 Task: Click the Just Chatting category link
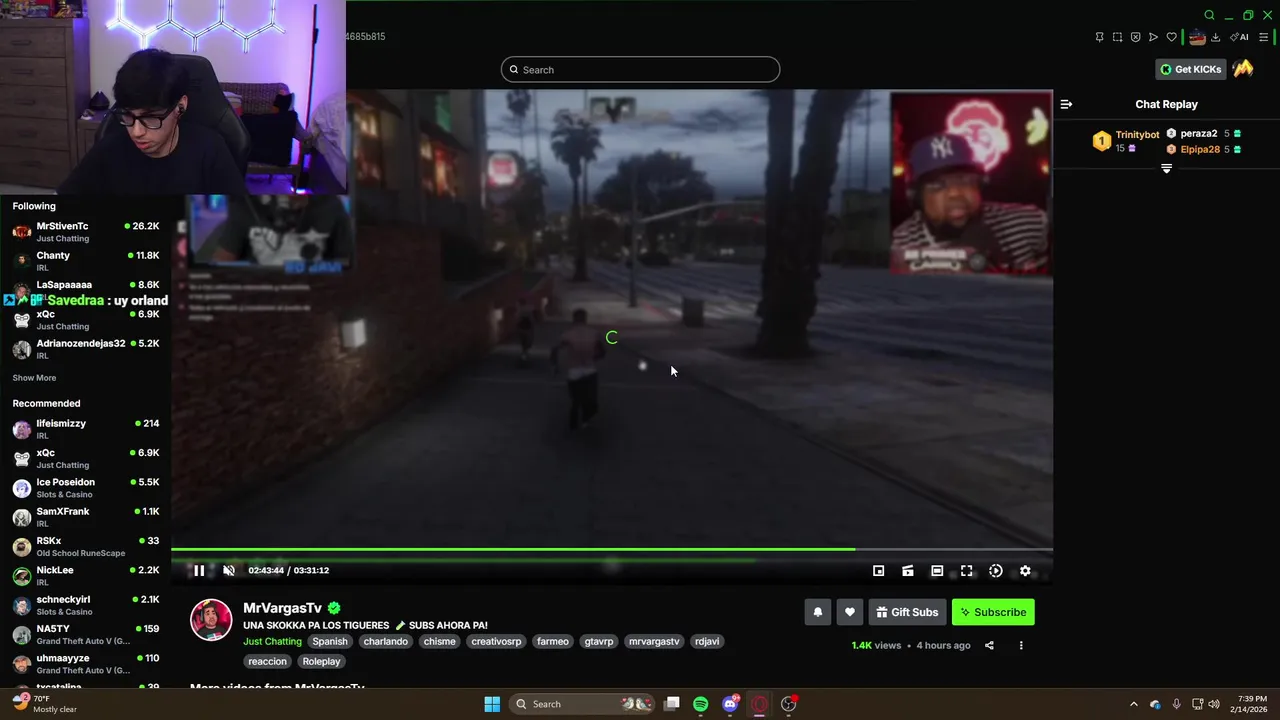click(x=272, y=642)
